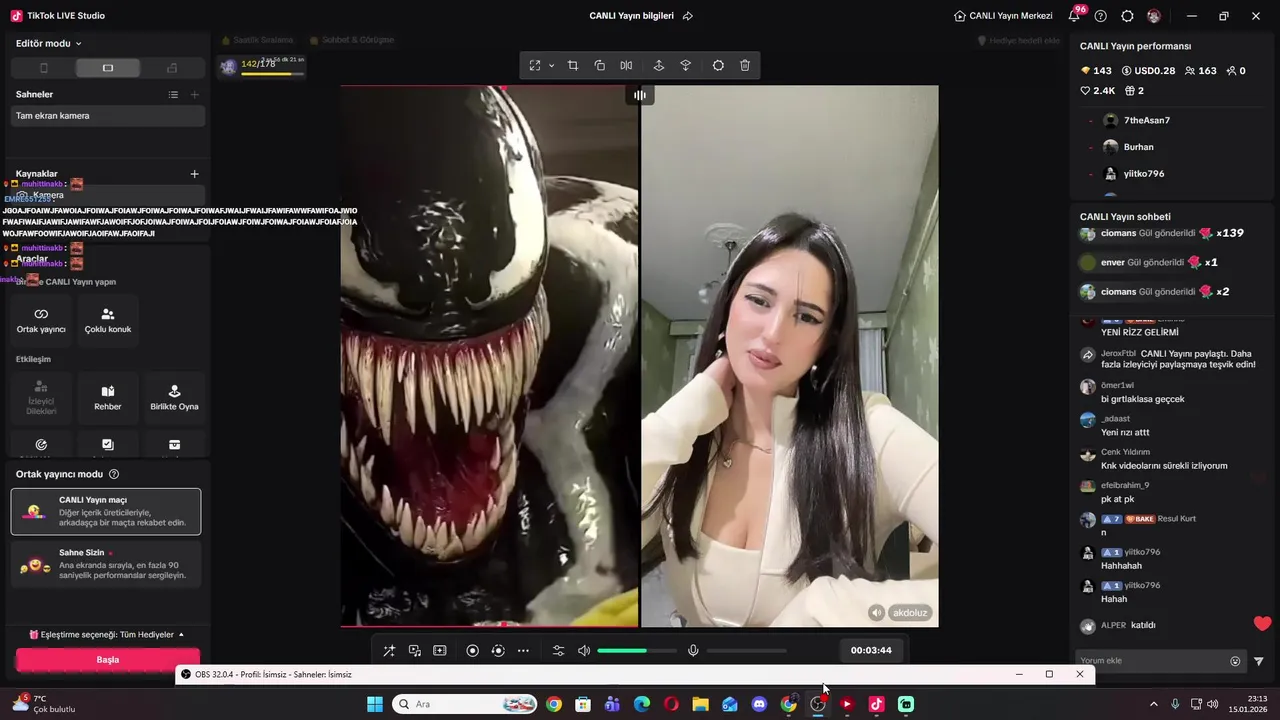Switch to dual-screen layout mode
Image resolution: width=1280 pixels, height=720 pixels.
tap(172, 68)
